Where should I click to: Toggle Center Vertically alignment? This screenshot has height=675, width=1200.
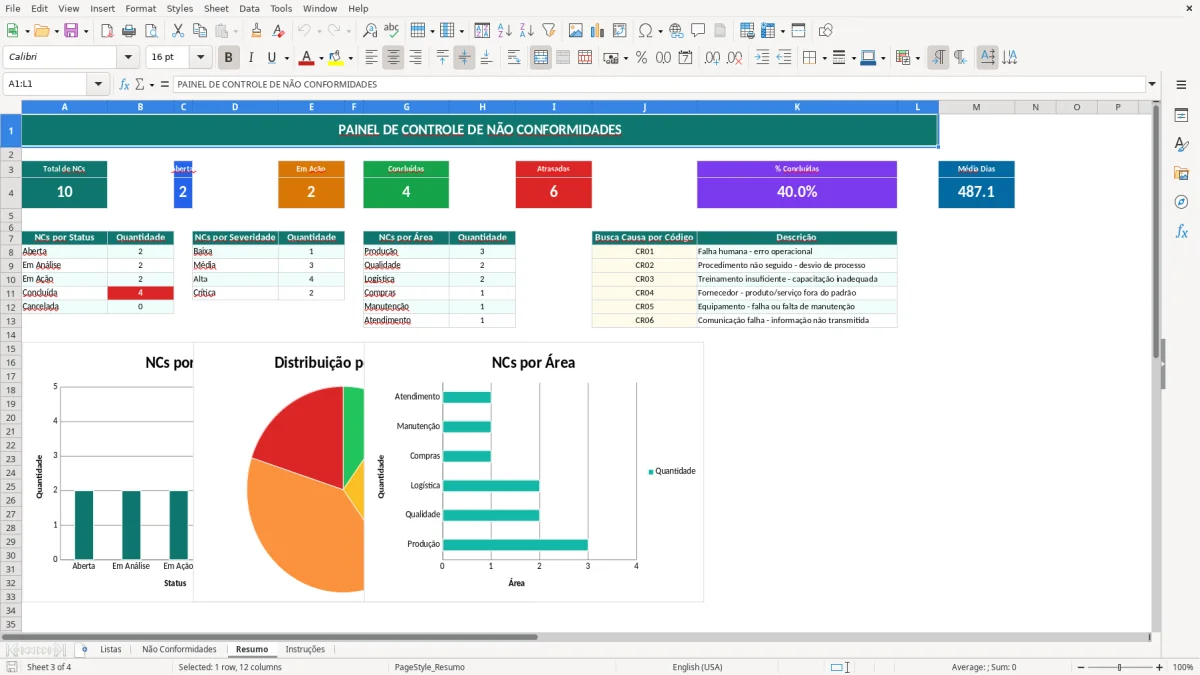click(x=464, y=58)
